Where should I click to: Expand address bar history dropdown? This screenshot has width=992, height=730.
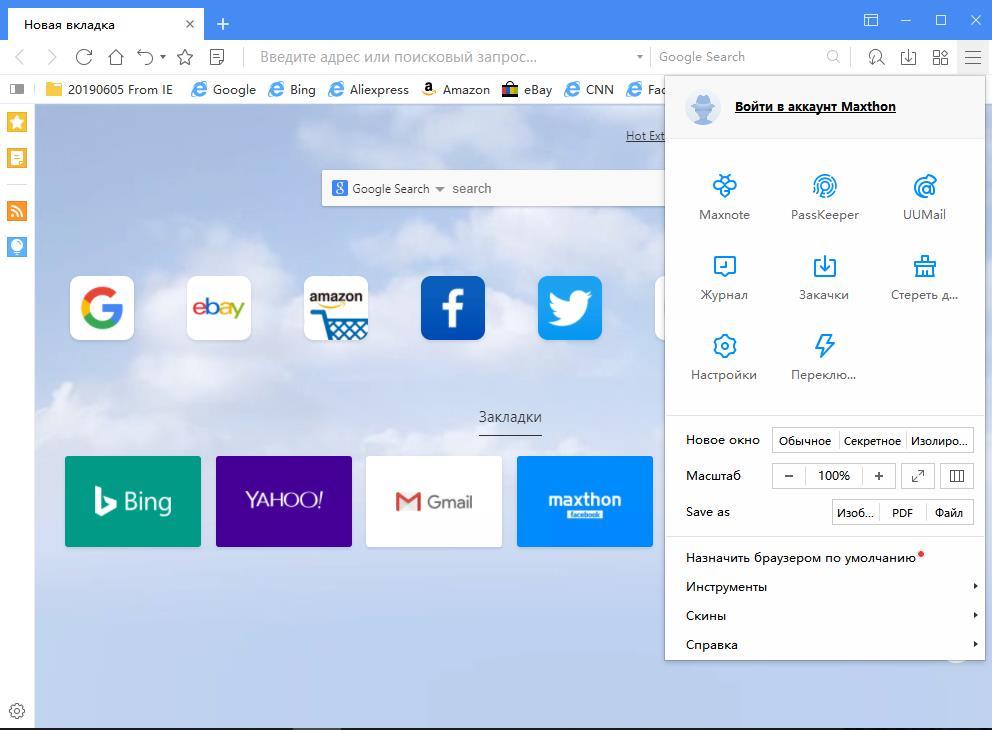(x=640, y=57)
